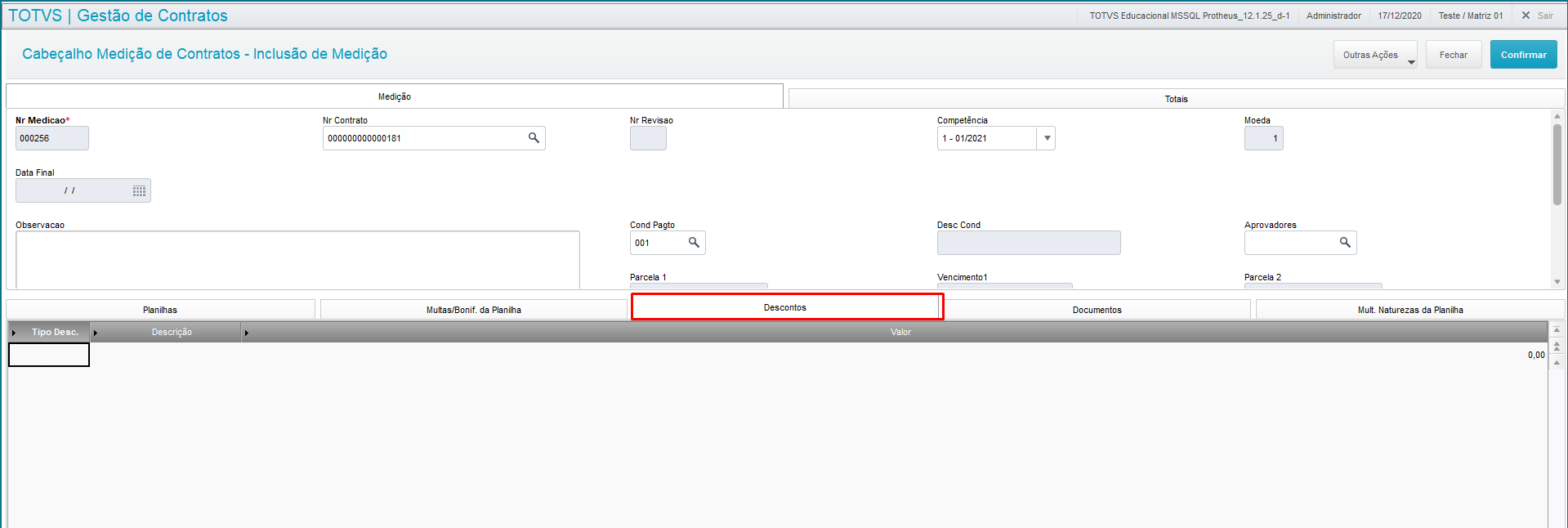Image resolution: width=1568 pixels, height=528 pixels.
Task: Click sort arrow on Descrição column
Action: [96, 333]
